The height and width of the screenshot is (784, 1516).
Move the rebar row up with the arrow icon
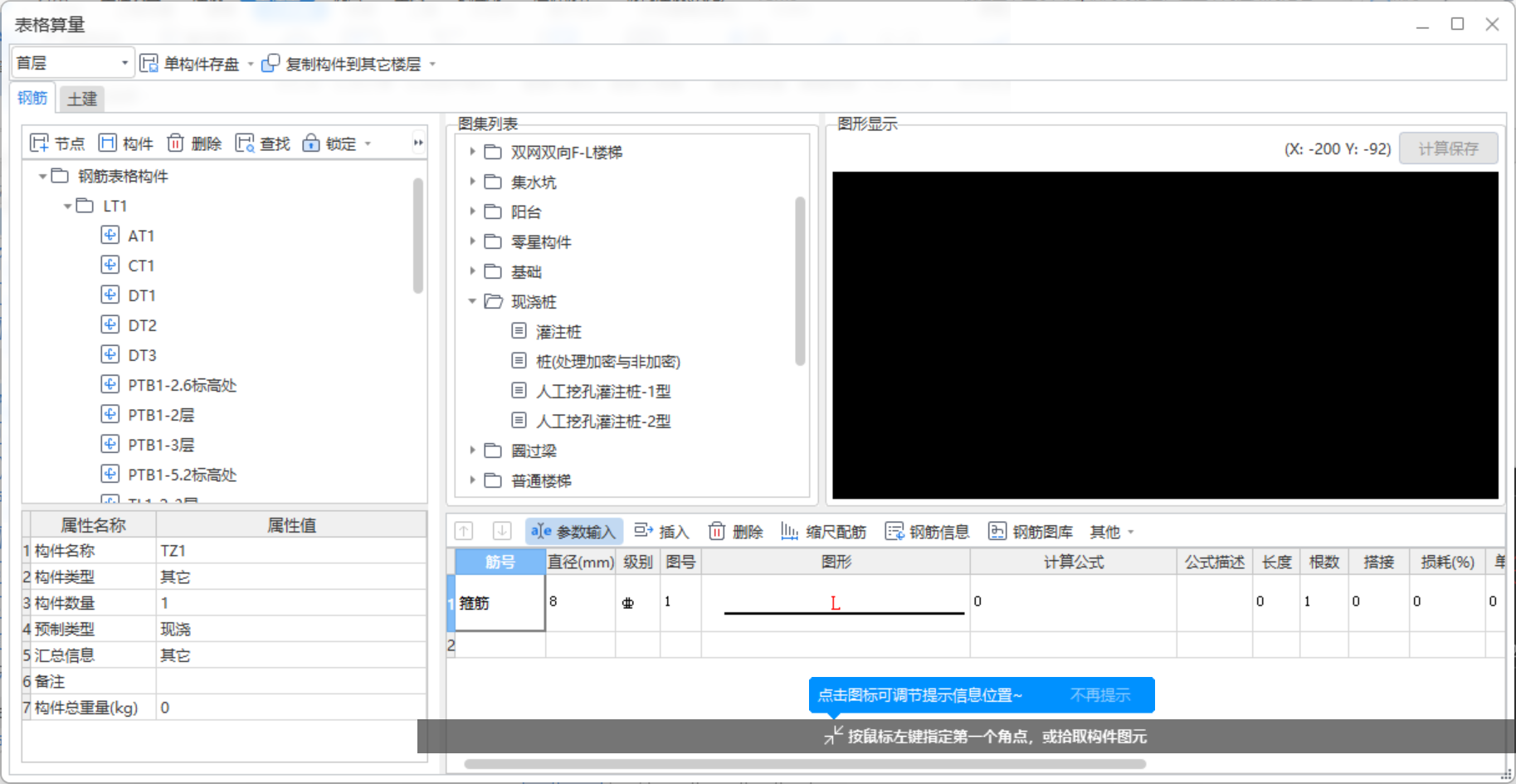click(464, 531)
